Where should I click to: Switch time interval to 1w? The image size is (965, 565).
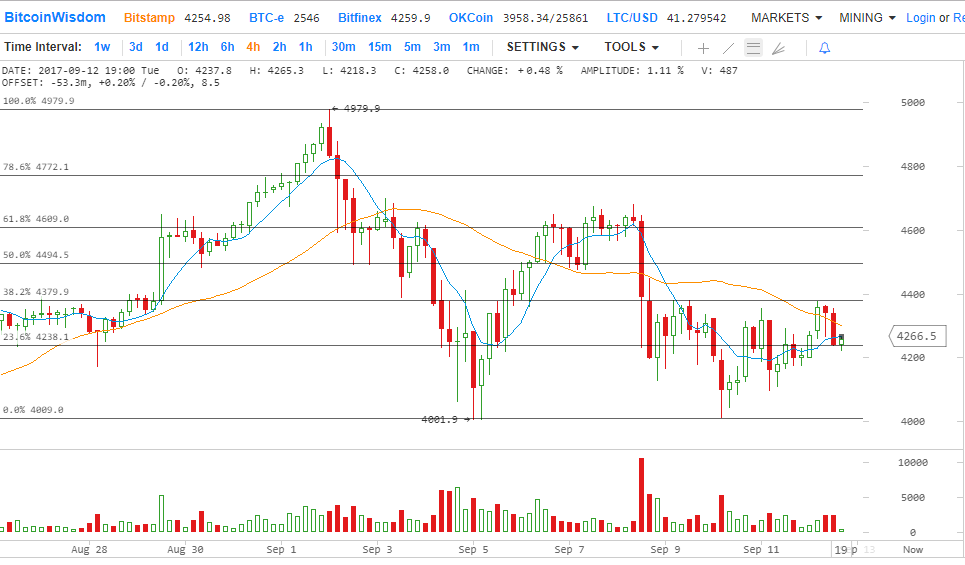(102, 47)
